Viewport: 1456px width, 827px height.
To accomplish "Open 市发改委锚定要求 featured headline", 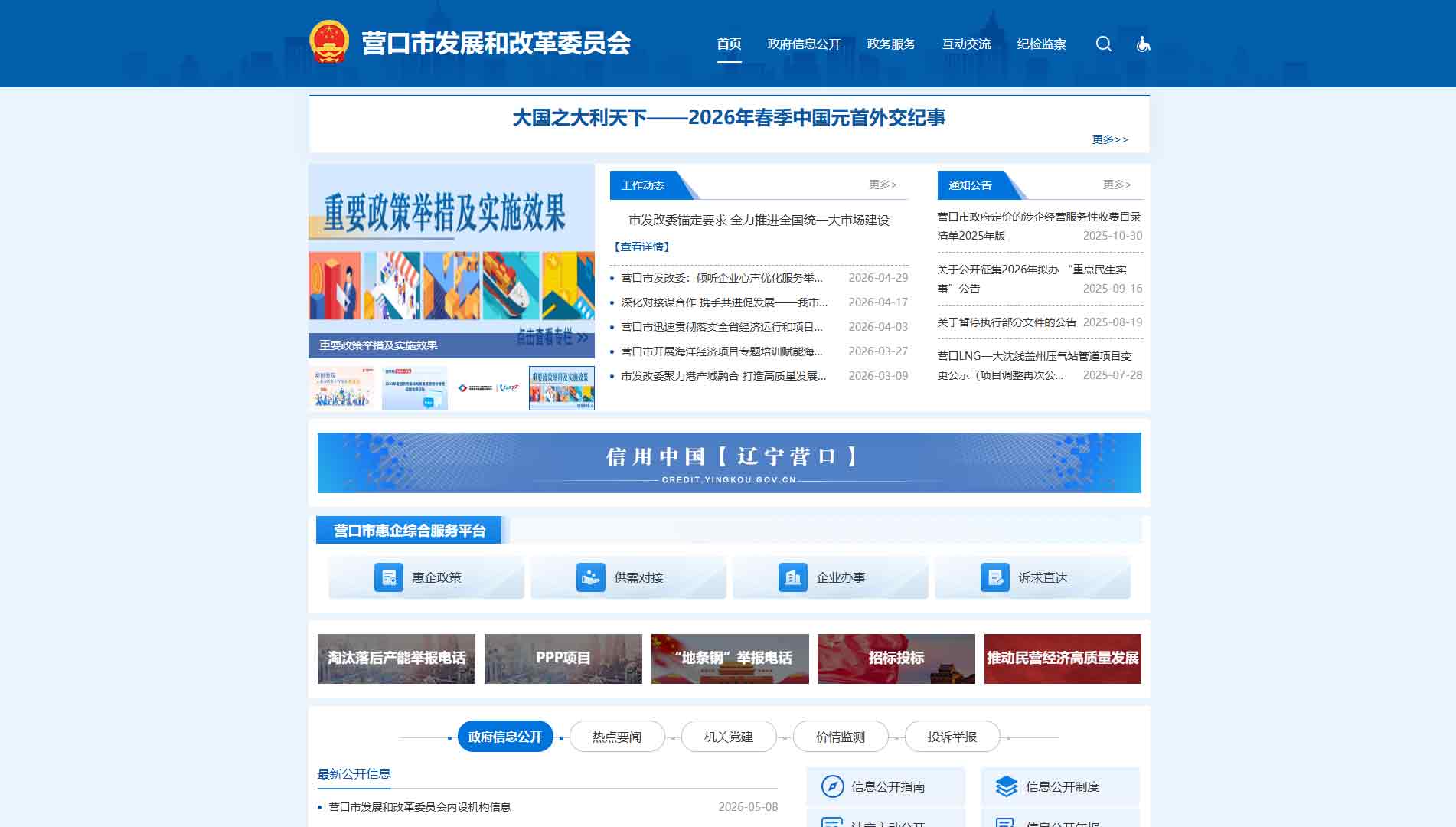I will coord(759,220).
